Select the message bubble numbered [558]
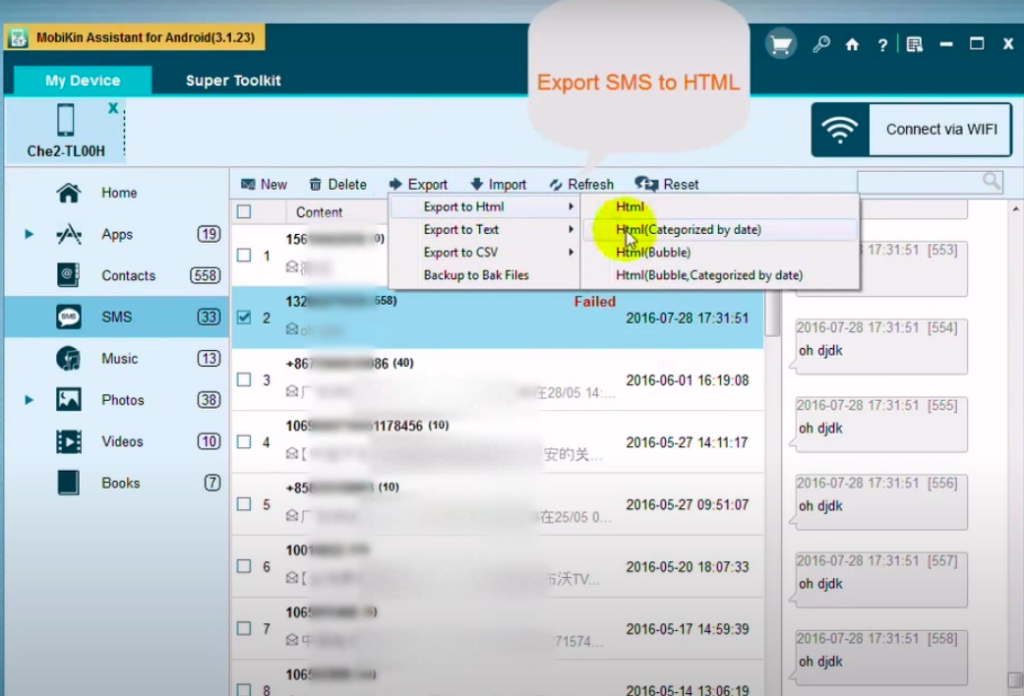The width and height of the screenshot is (1024, 696). click(880, 657)
